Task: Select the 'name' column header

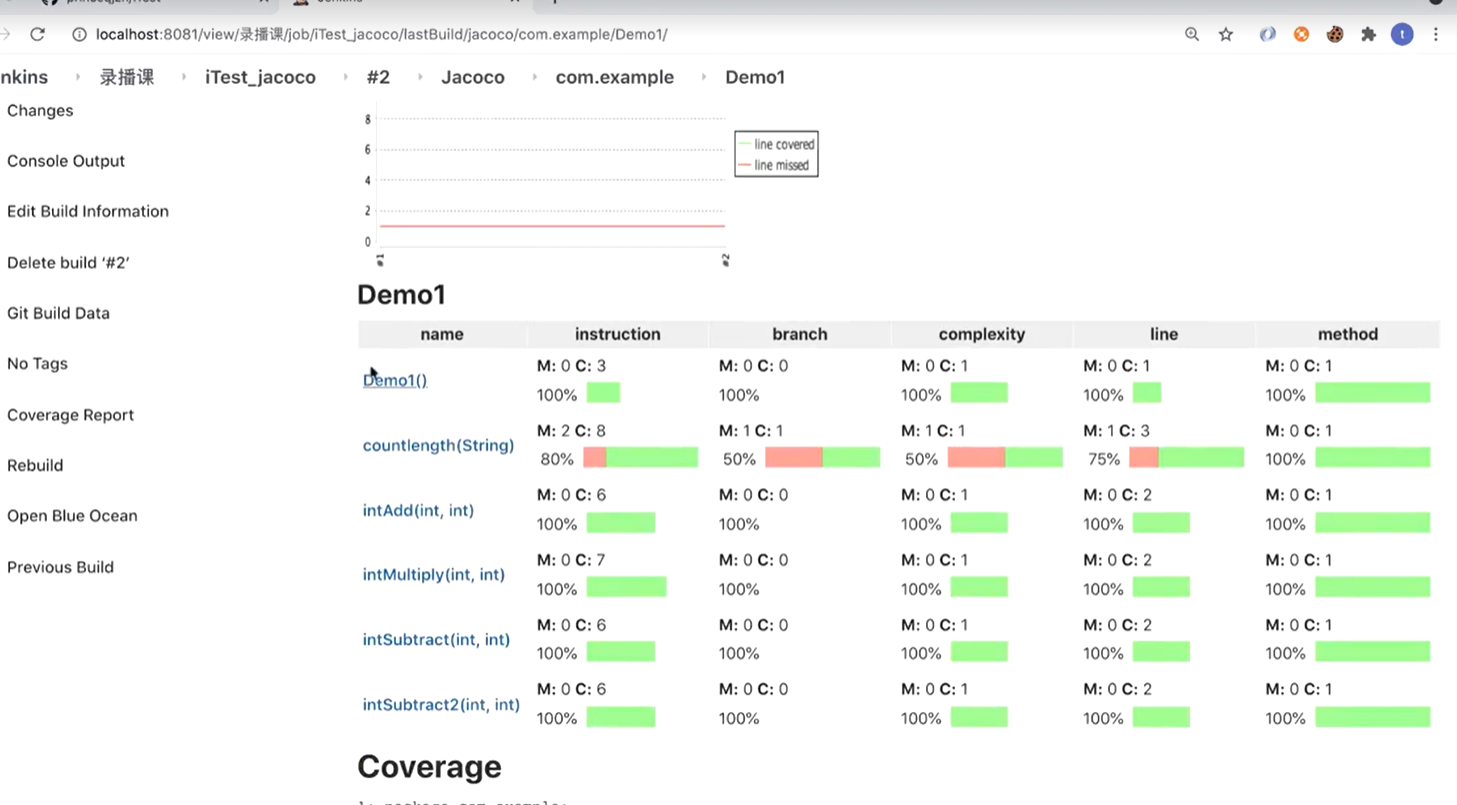Action: (442, 334)
